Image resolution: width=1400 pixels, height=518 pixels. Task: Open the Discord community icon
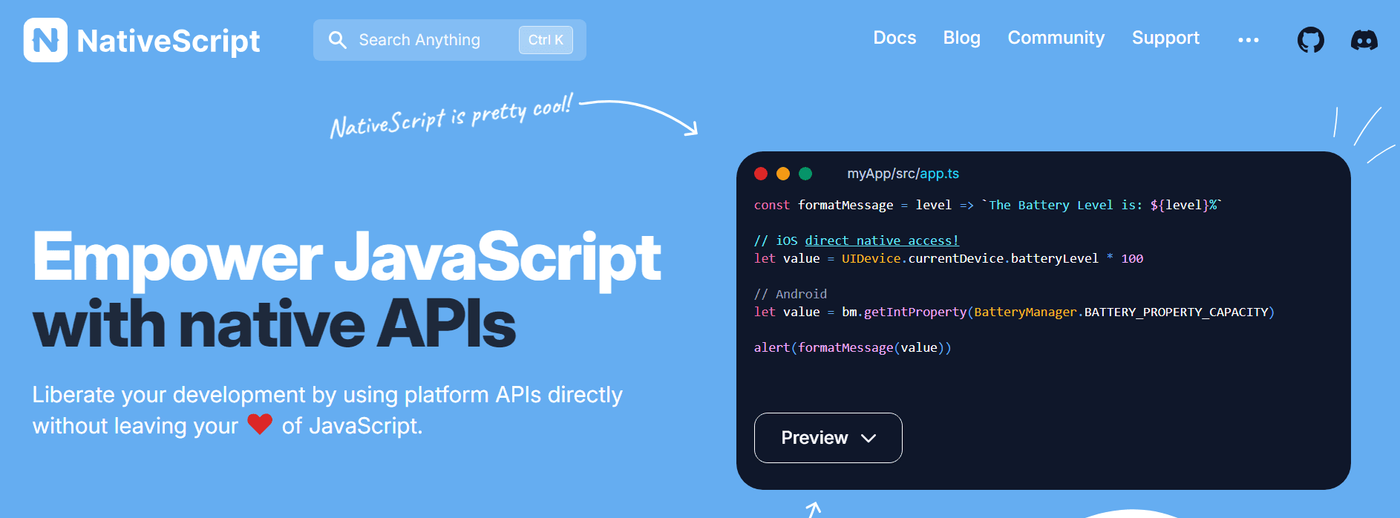[1364, 40]
